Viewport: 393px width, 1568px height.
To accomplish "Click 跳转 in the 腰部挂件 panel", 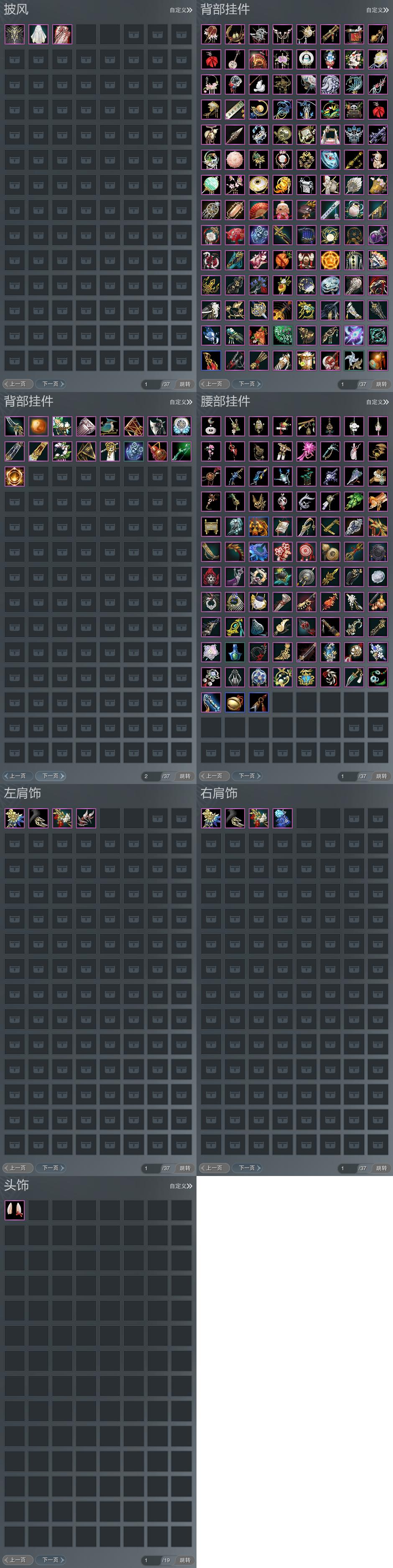I will pos(381,776).
